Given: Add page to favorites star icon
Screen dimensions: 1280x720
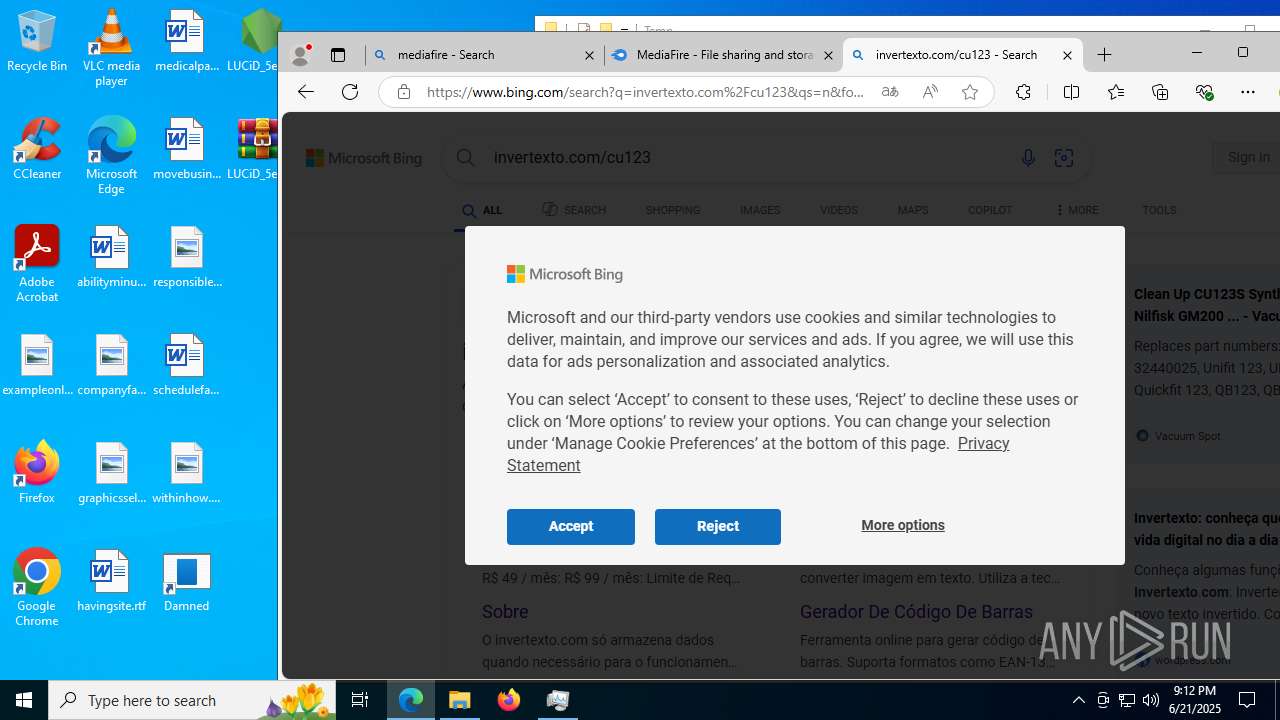Looking at the screenshot, I should coord(970,92).
